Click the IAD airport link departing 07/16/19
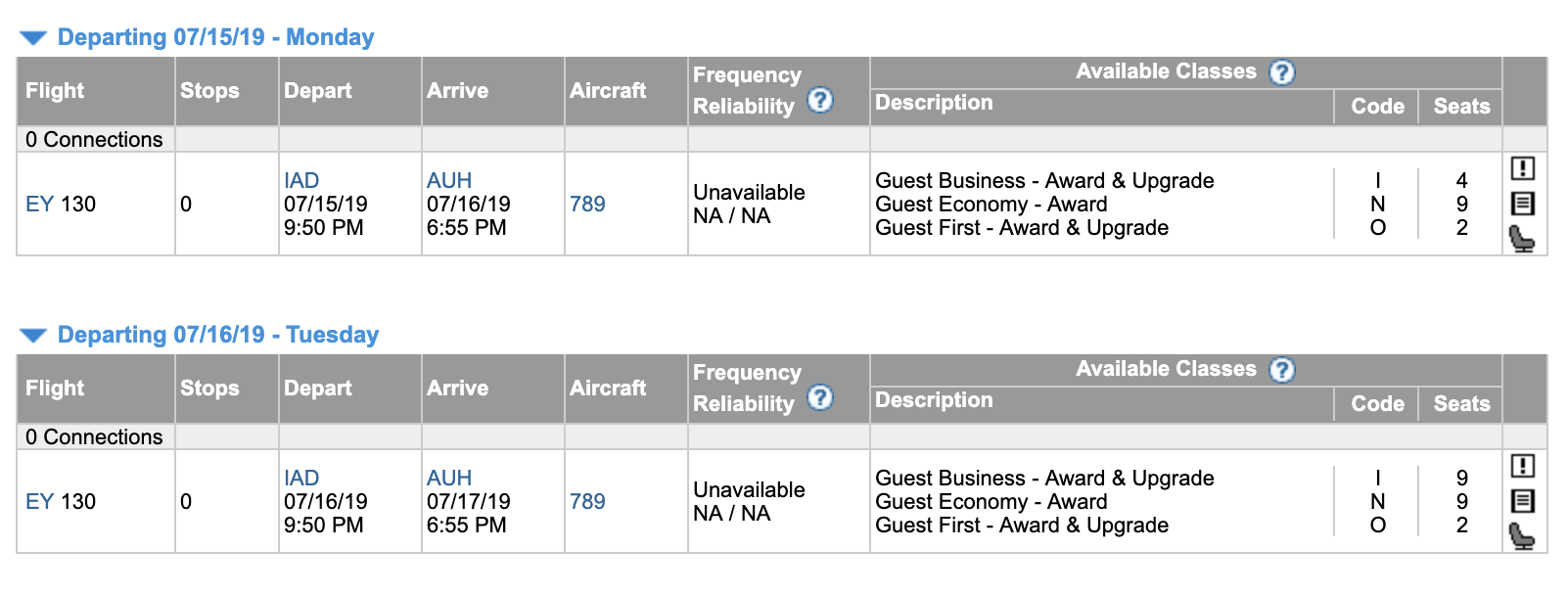Image resolution: width=1568 pixels, height=595 pixels. pyautogui.click(x=301, y=479)
